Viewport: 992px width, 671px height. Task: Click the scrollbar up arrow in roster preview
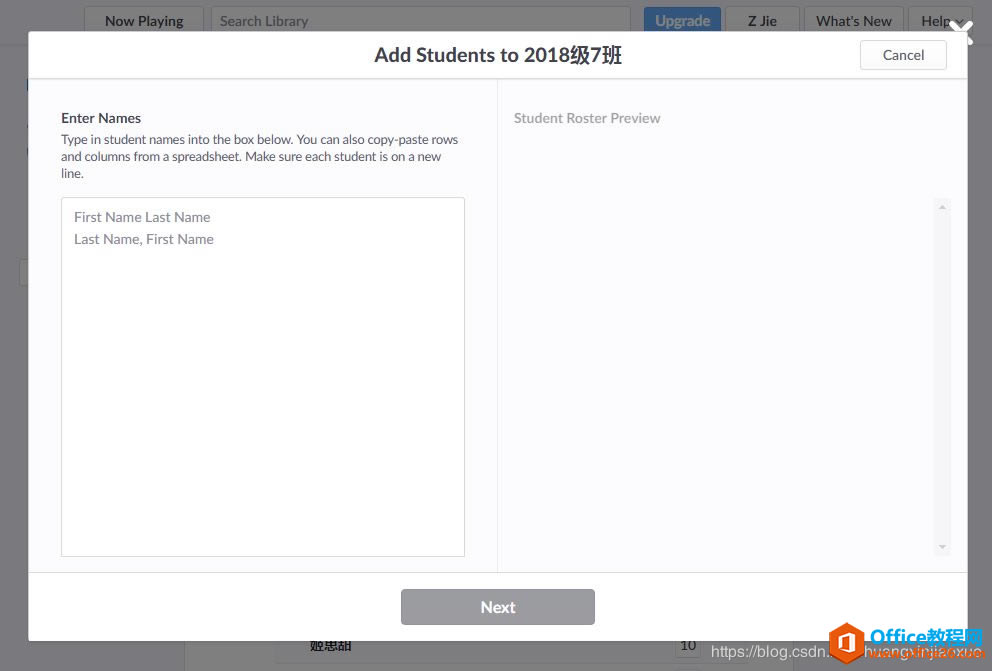click(942, 206)
